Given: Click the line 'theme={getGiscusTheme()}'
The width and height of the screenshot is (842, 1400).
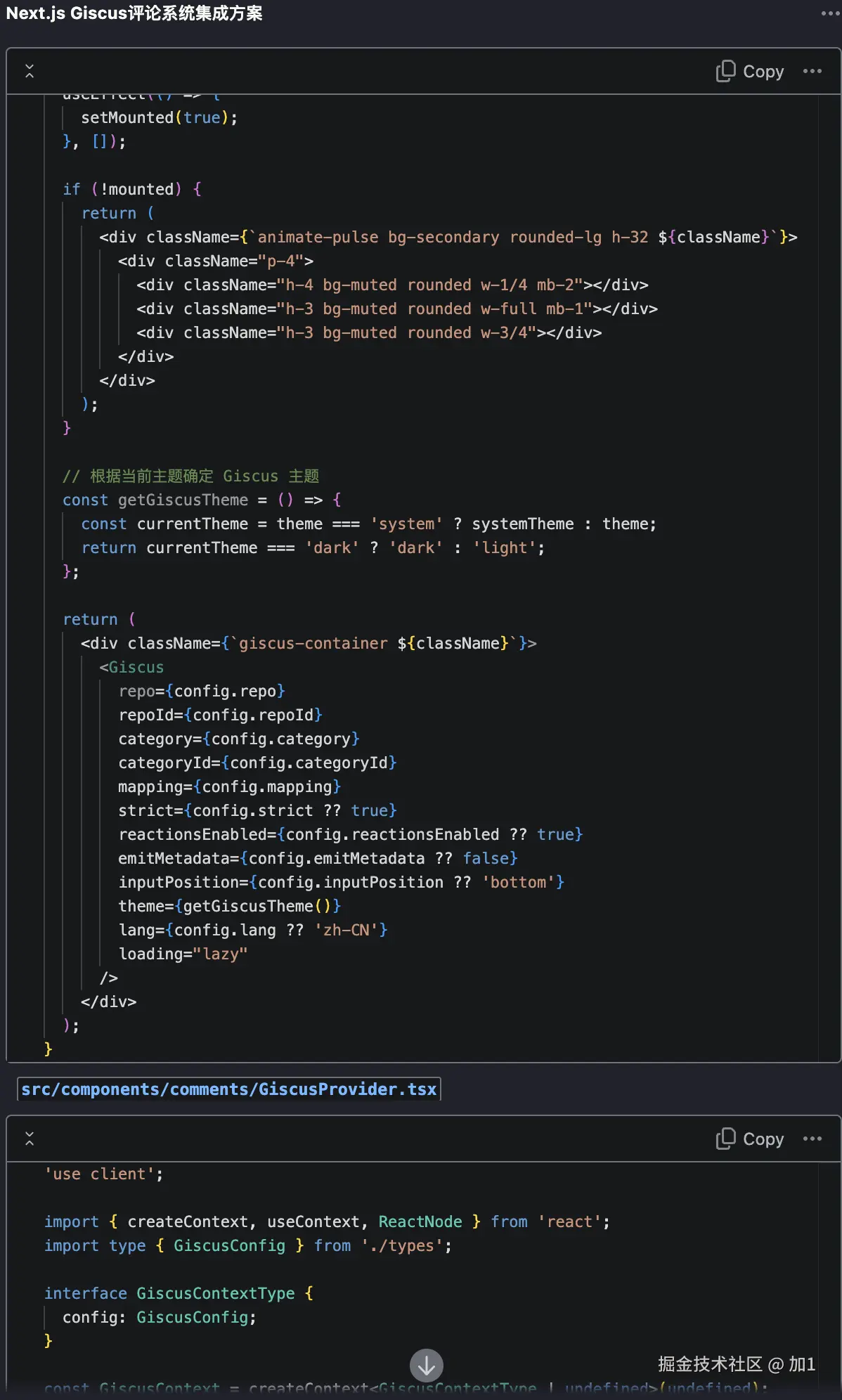Looking at the screenshot, I should [x=230, y=906].
